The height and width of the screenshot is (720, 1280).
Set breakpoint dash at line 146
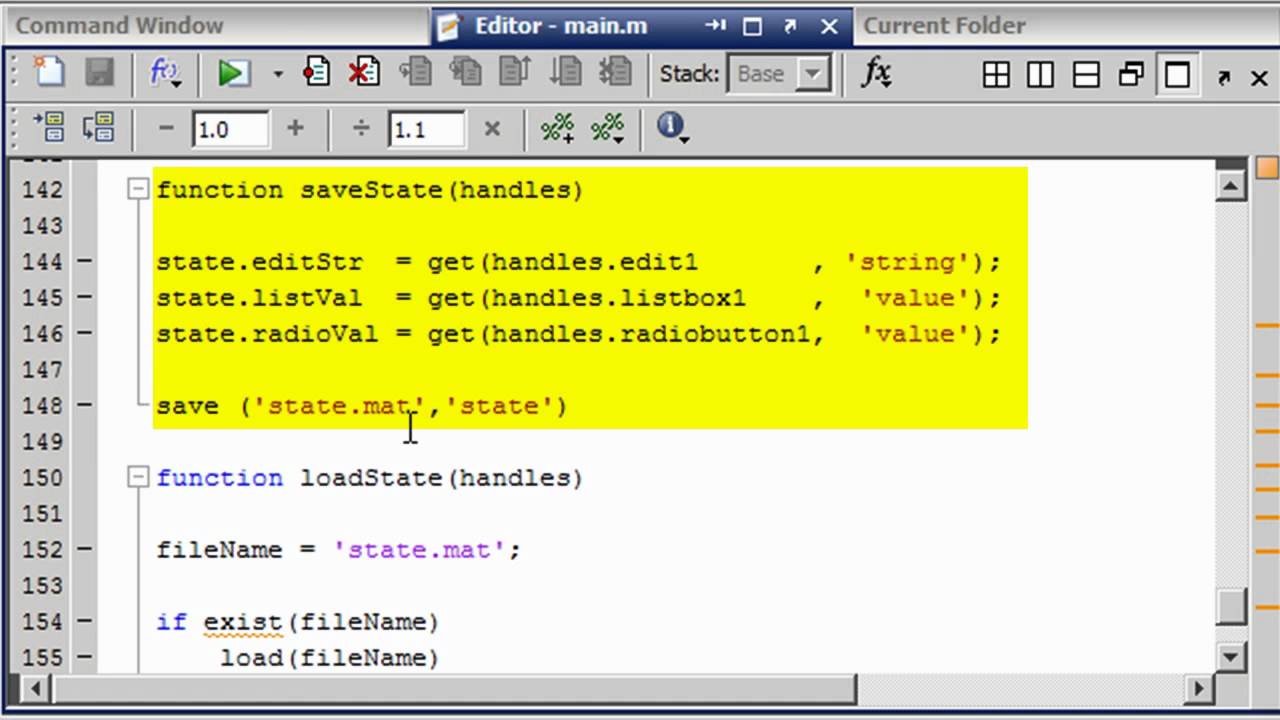(85, 334)
